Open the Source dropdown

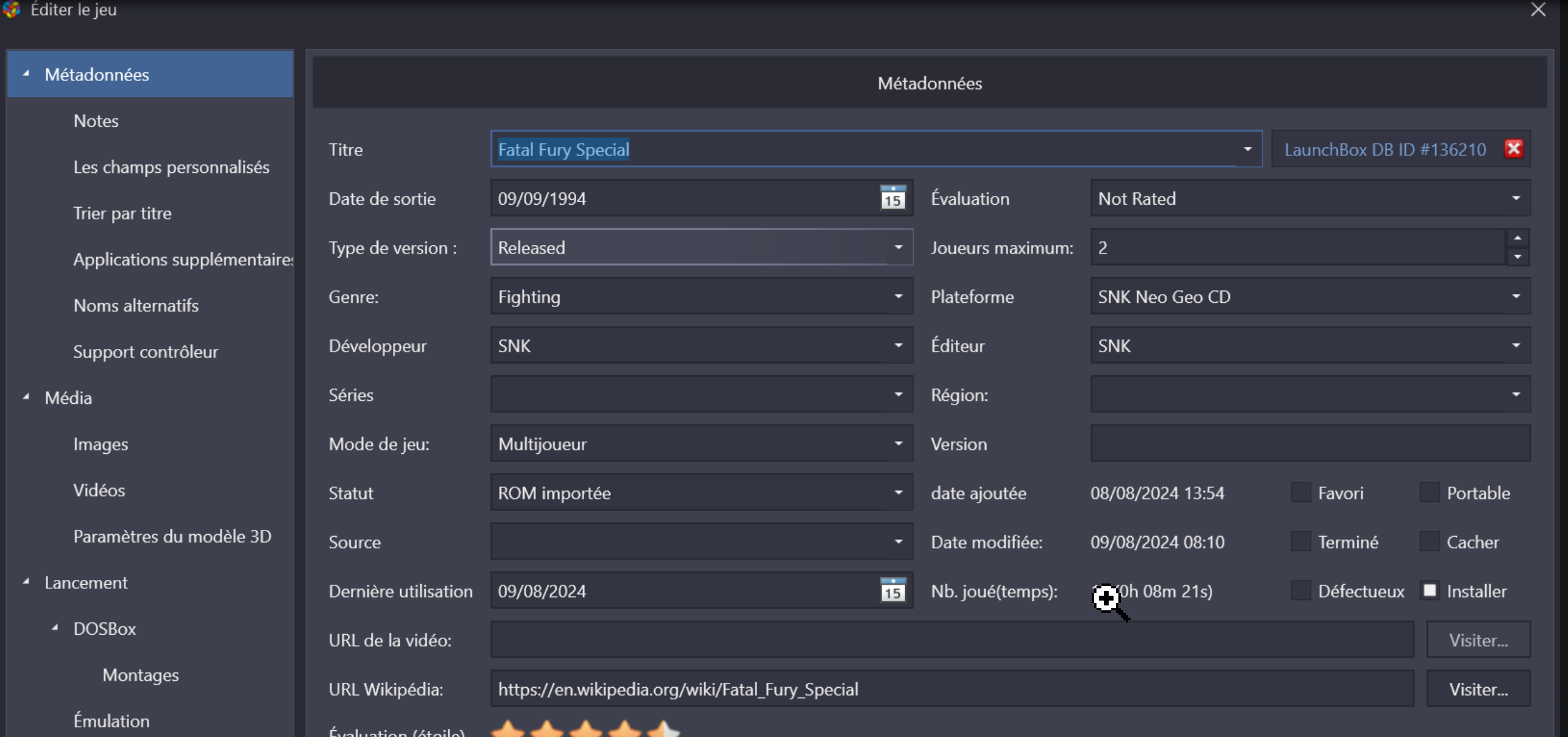[x=898, y=541]
